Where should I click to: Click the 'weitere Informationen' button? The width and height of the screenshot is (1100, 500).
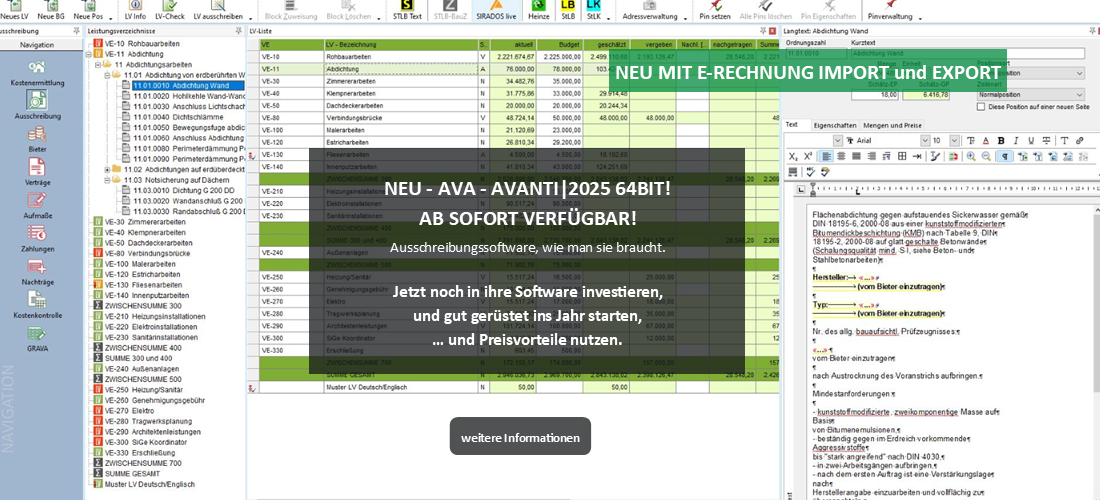pos(520,438)
